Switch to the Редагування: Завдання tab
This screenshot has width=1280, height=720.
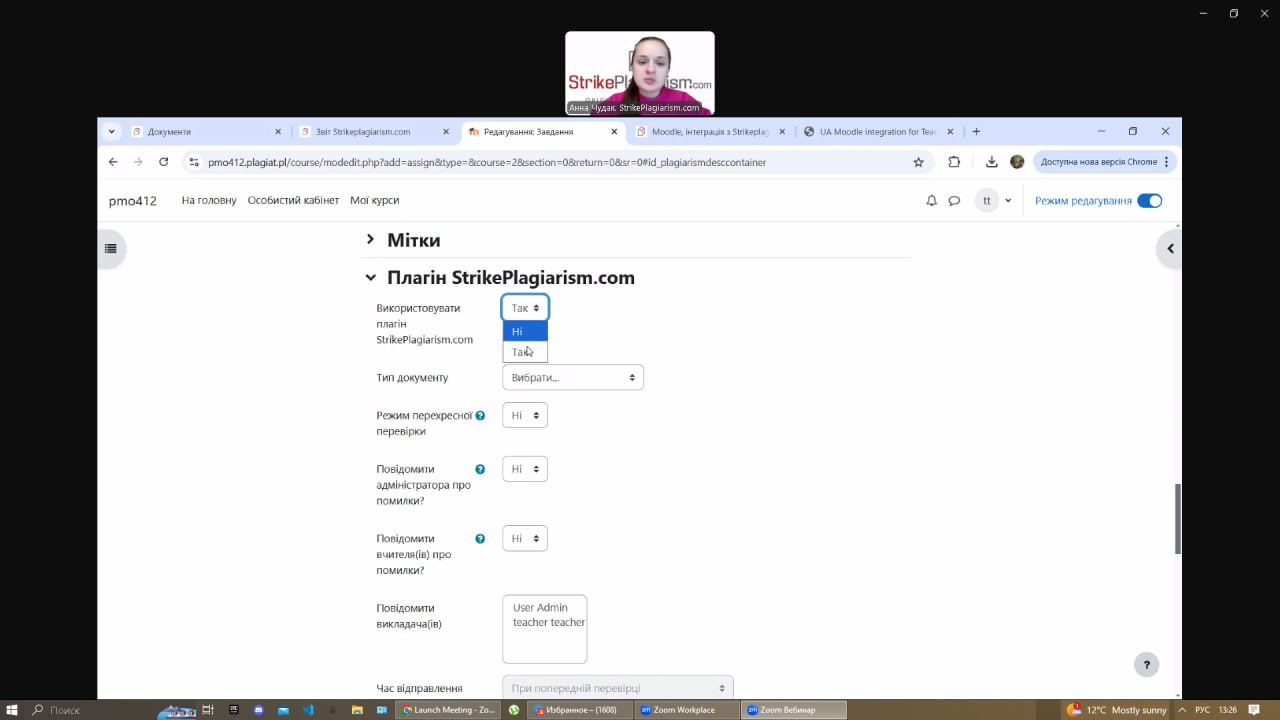(x=540, y=132)
